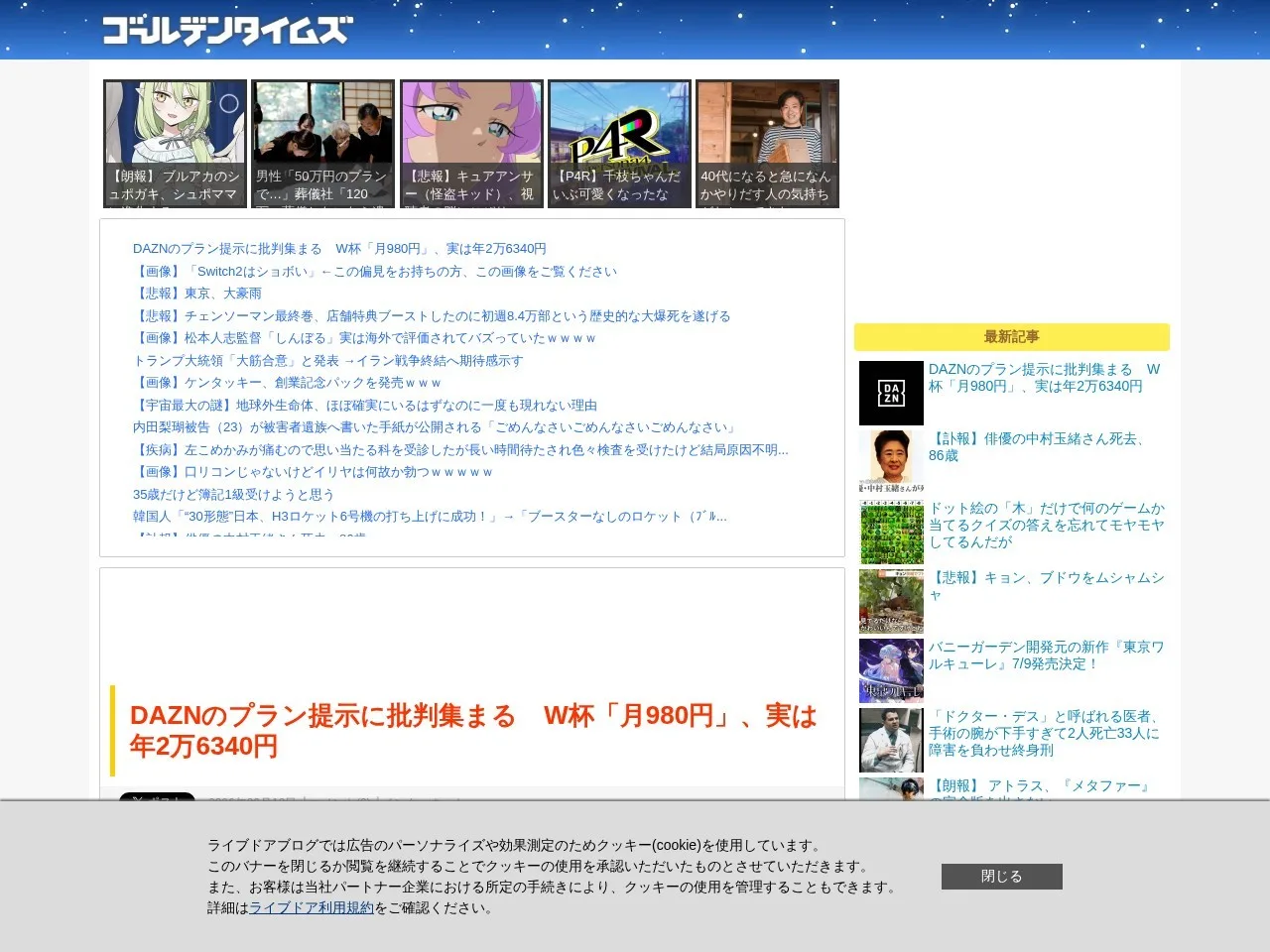Click the 中村玉緒 portrait thumbnail

(x=891, y=462)
